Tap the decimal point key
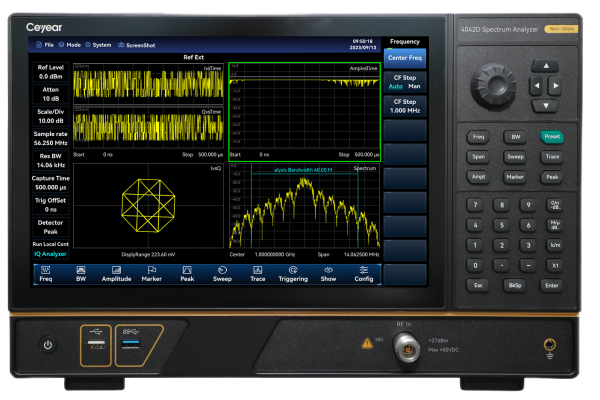Image resolution: width=600 pixels, height=400 pixels. click(502, 266)
